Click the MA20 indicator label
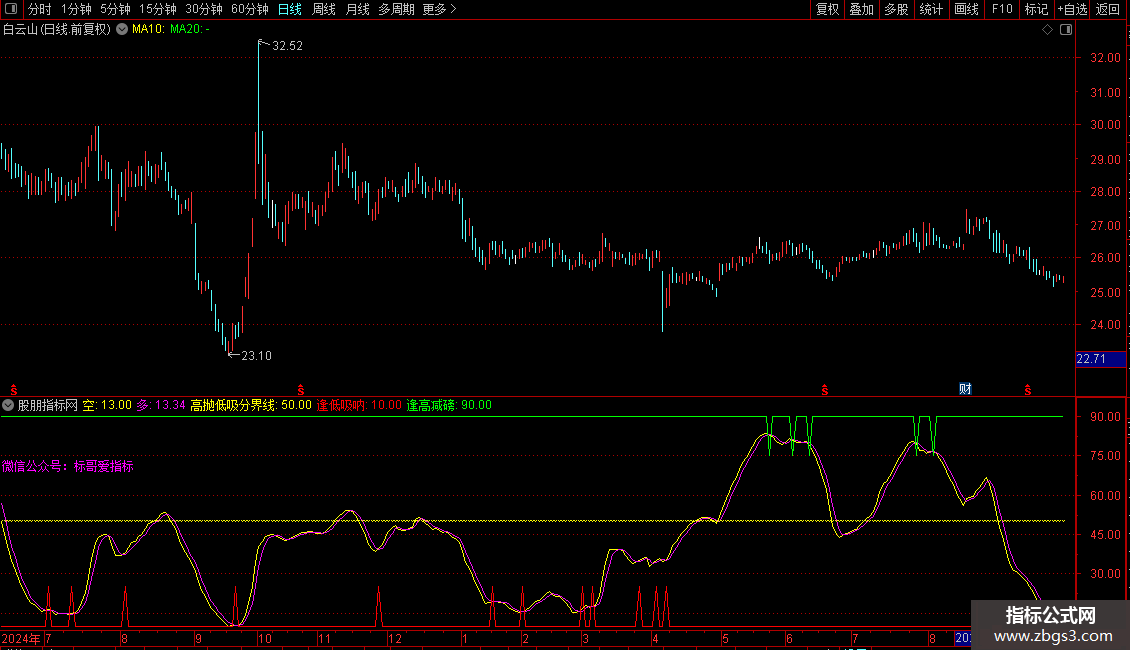1130x650 pixels. 190,29
